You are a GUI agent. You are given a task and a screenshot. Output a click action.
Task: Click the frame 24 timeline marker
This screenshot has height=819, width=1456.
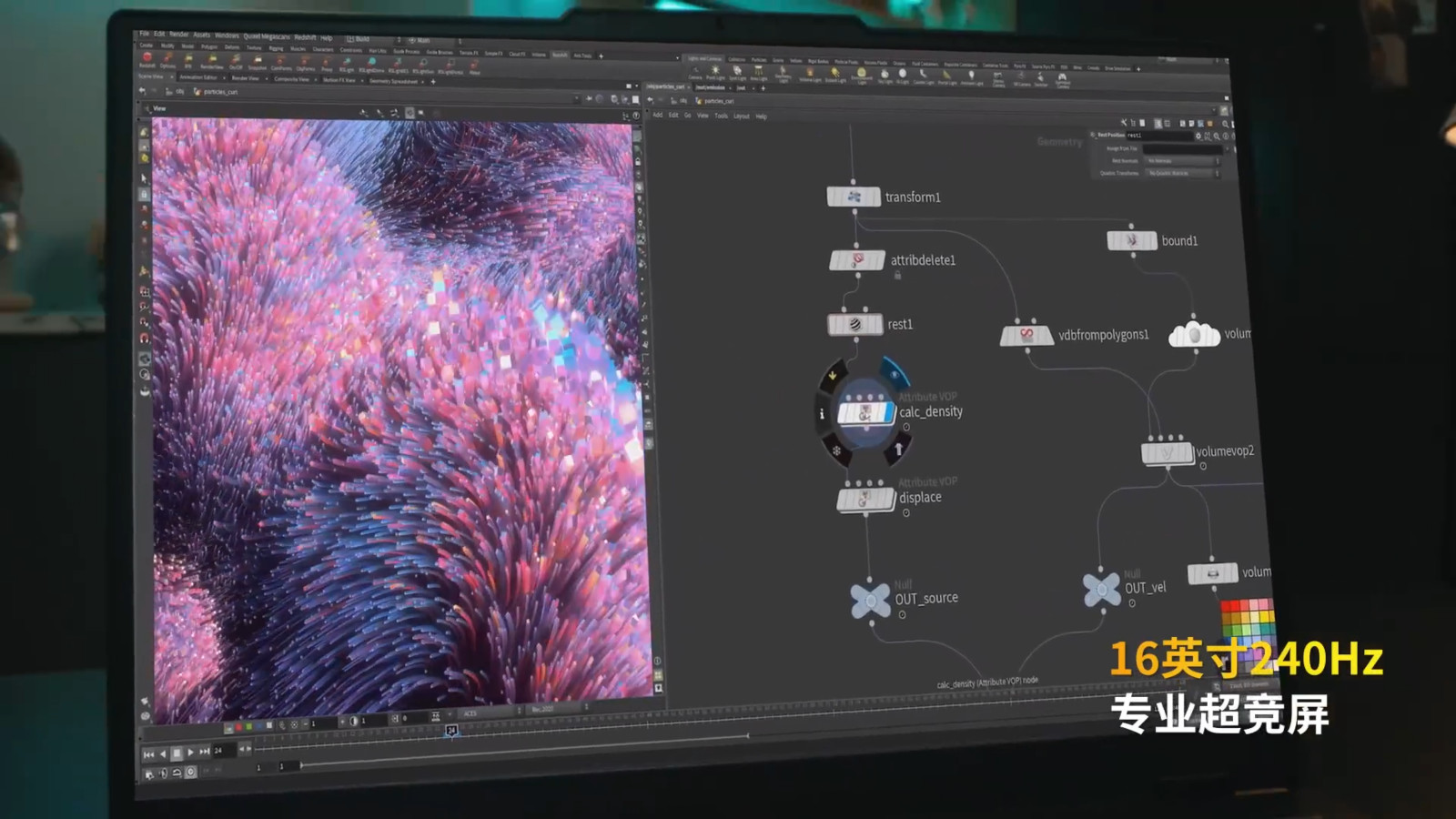[x=451, y=731]
